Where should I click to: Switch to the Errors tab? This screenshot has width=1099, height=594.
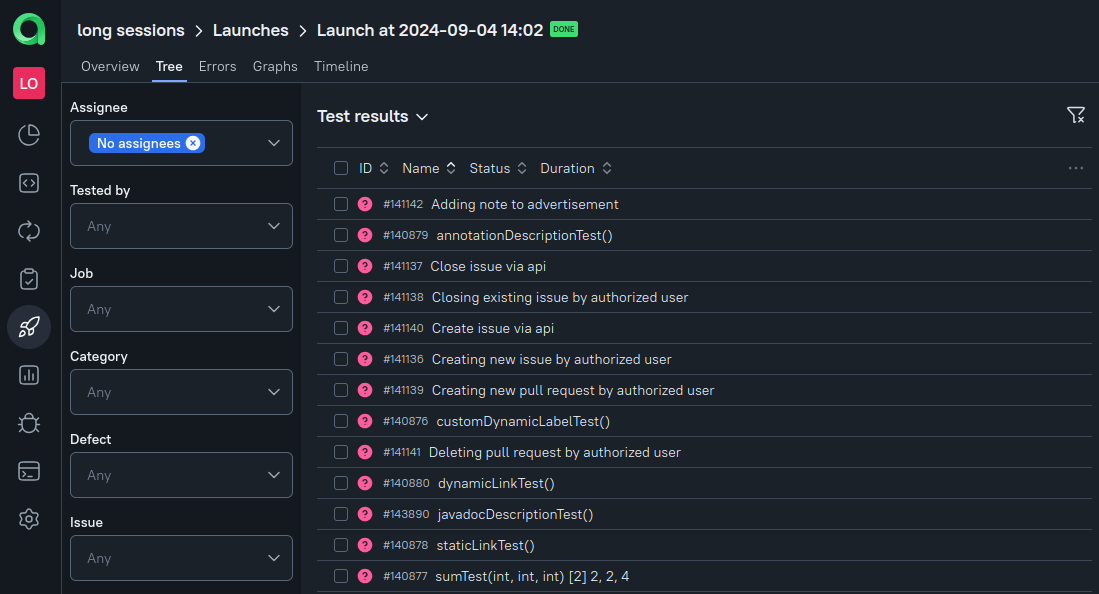coord(217,66)
